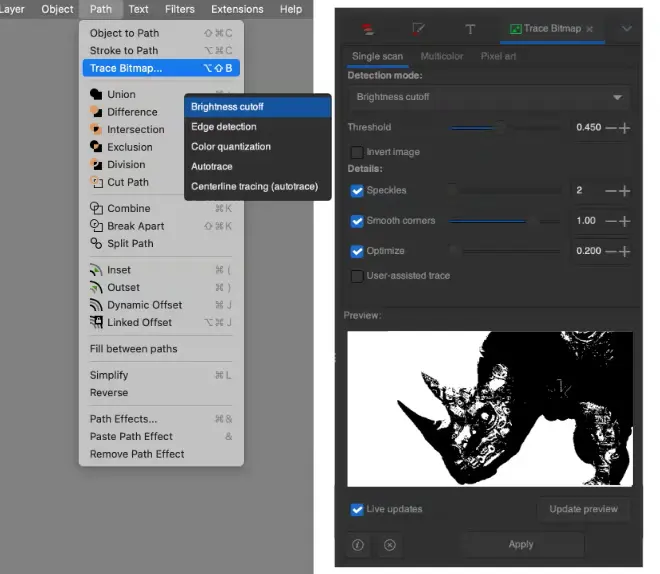Choose Union from the Path menu
The height and width of the screenshot is (574, 660).
tap(121, 94)
